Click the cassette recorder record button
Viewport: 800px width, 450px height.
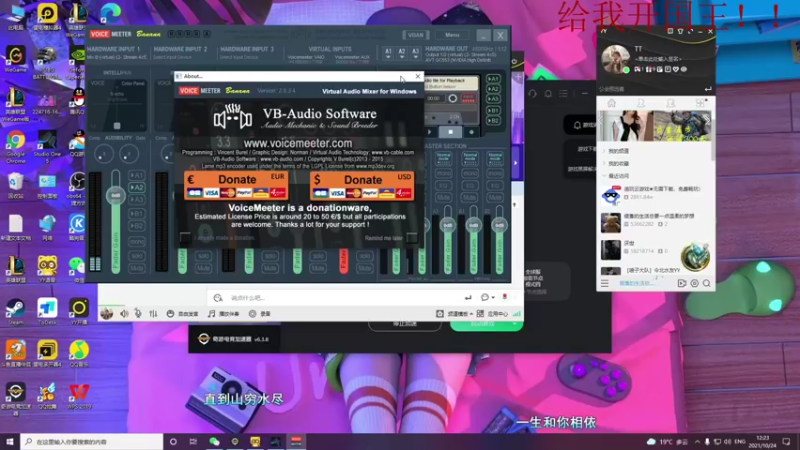pos(471,132)
